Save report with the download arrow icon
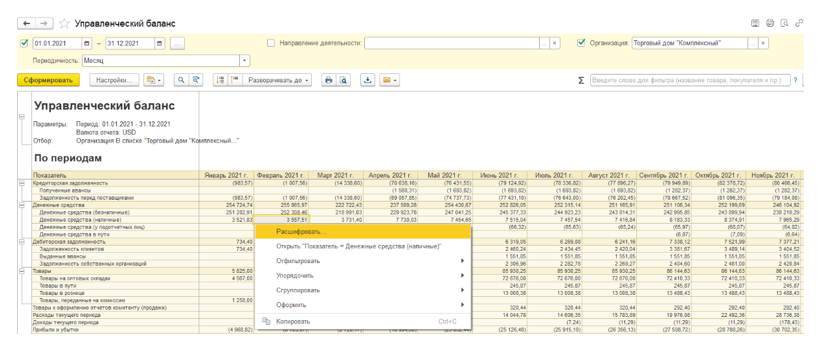The height and width of the screenshot is (360, 832). [x=367, y=80]
